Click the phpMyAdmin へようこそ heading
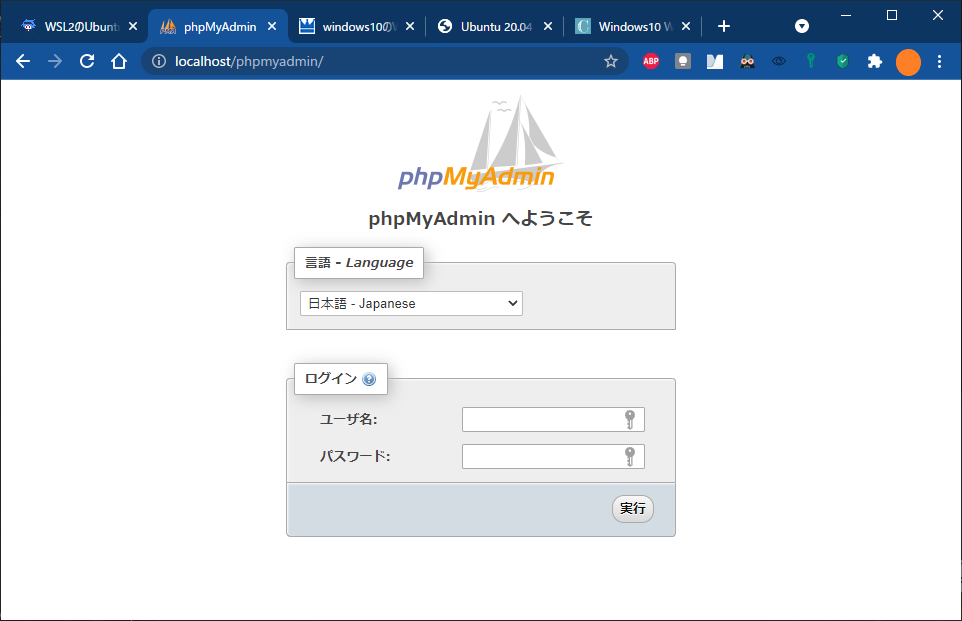 tap(480, 218)
